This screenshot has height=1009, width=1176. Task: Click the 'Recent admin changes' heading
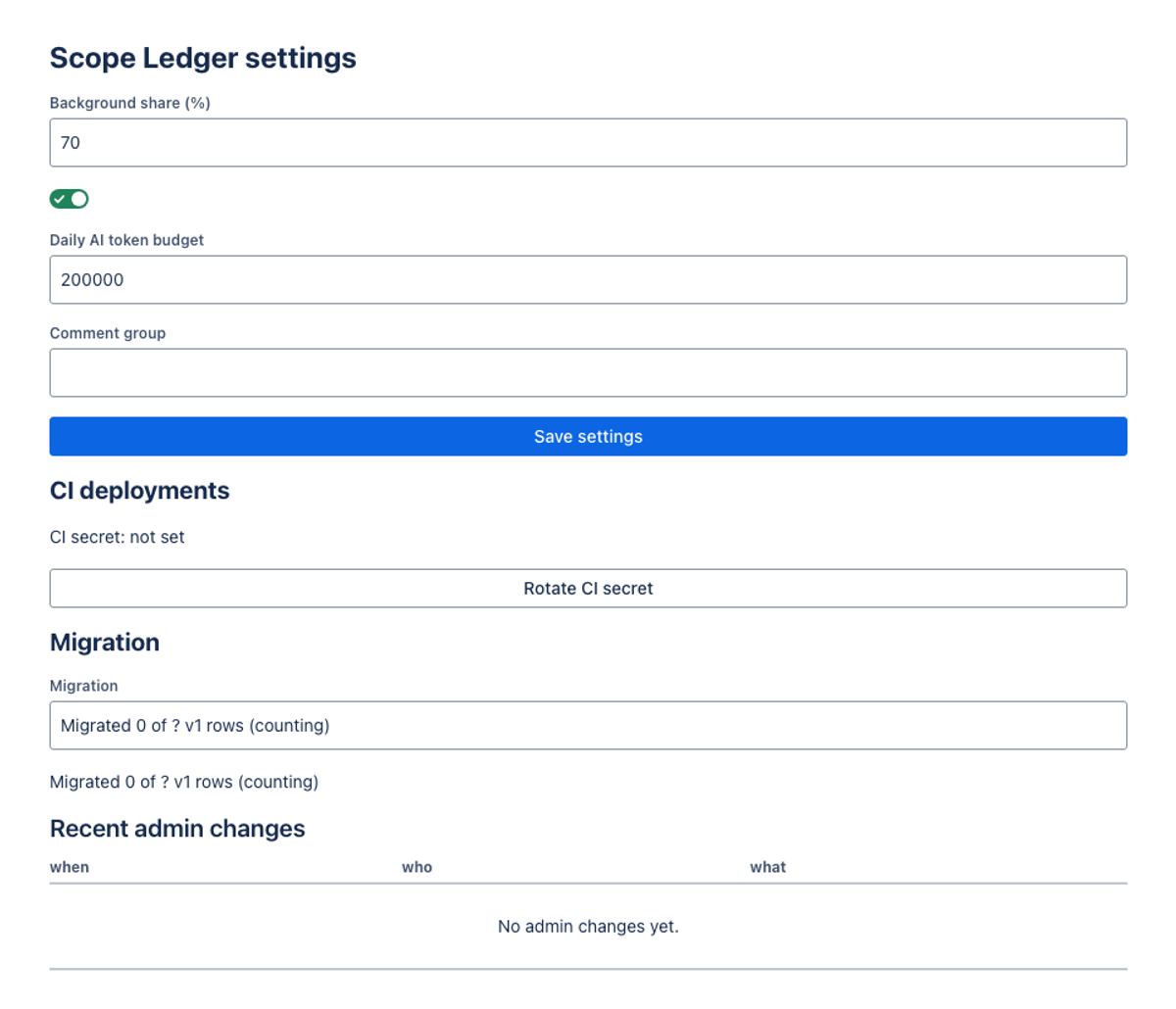177,829
